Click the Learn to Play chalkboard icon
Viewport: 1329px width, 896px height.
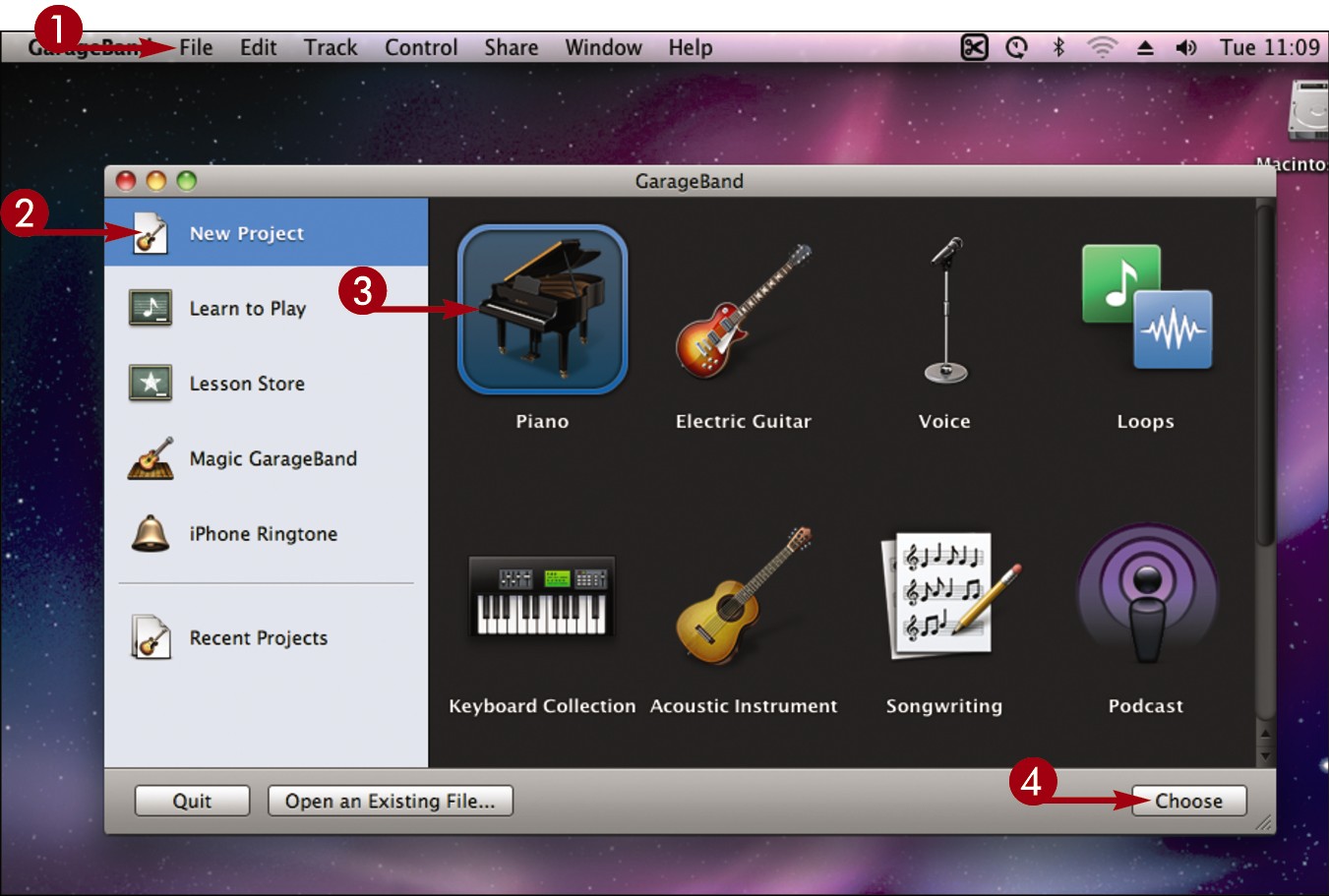click(x=151, y=308)
